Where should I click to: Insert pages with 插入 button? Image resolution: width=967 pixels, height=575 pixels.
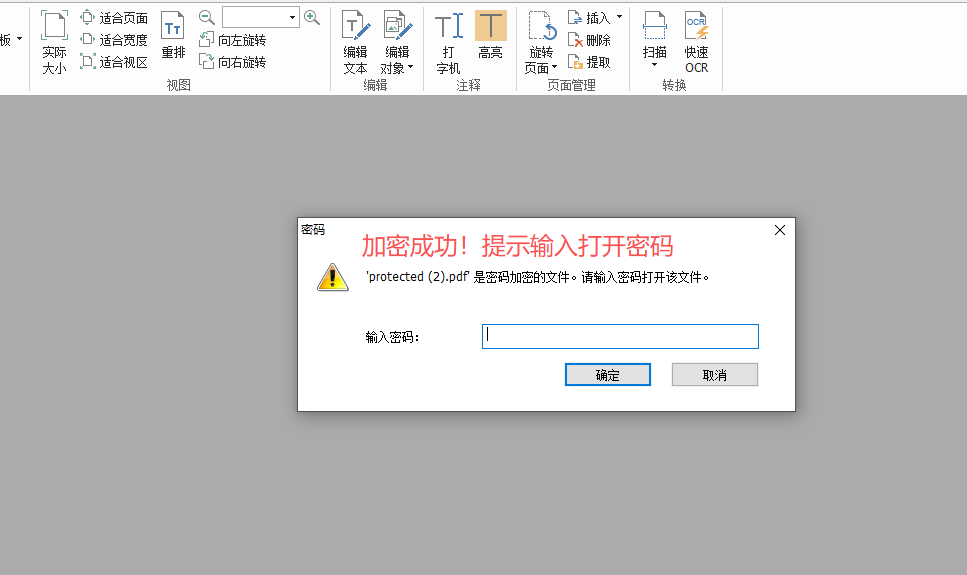pyautogui.click(x=589, y=18)
